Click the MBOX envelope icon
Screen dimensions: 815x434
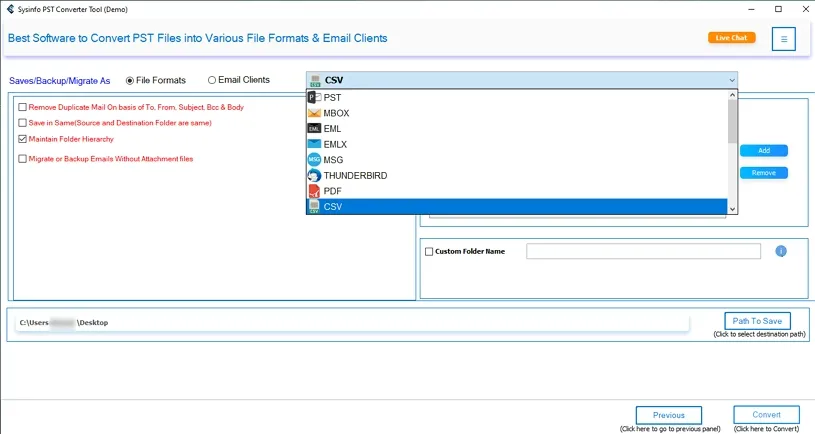pyautogui.click(x=314, y=113)
